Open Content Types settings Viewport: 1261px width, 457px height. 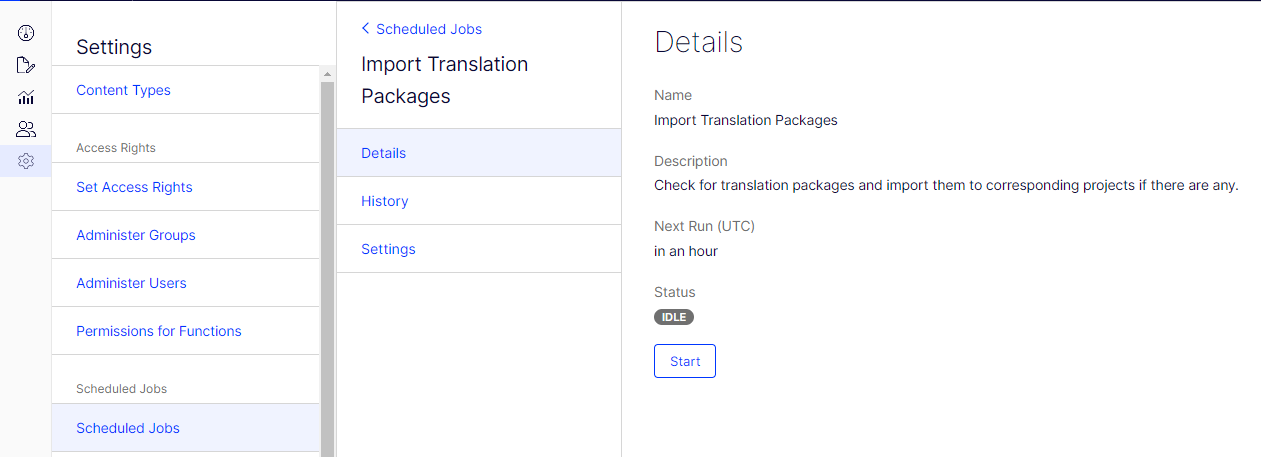tap(123, 90)
